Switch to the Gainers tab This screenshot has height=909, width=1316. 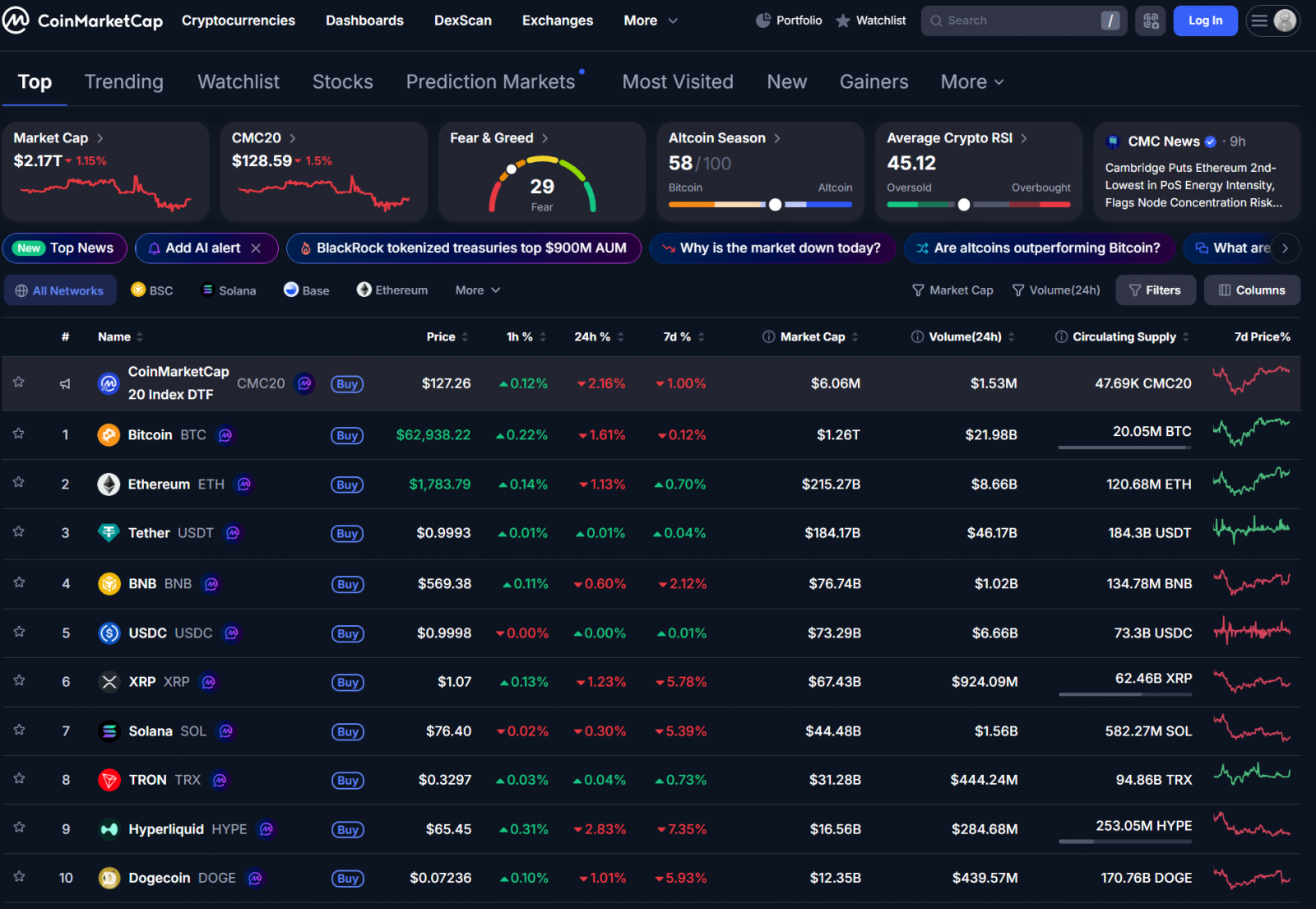[874, 81]
